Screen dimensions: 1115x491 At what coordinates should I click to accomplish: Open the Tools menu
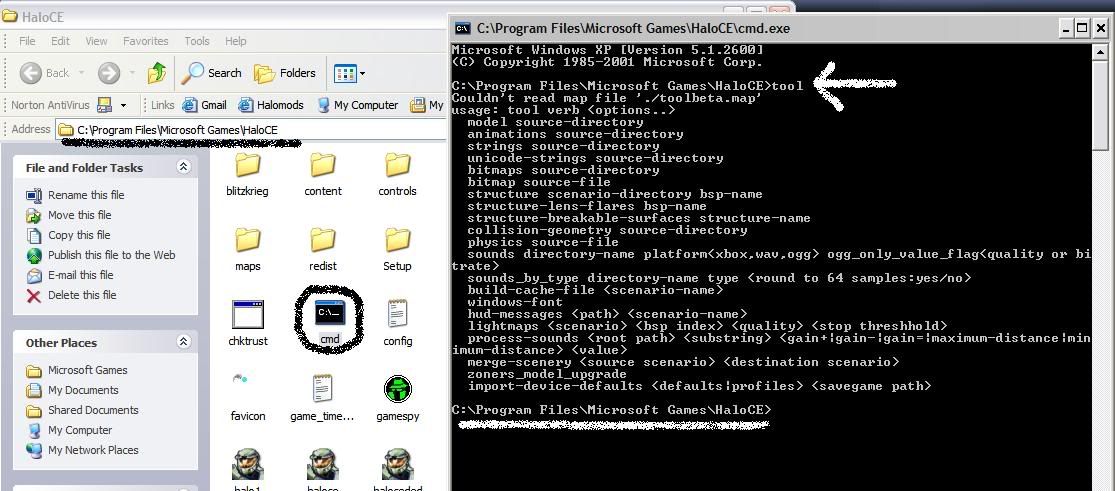pos(197,41)
